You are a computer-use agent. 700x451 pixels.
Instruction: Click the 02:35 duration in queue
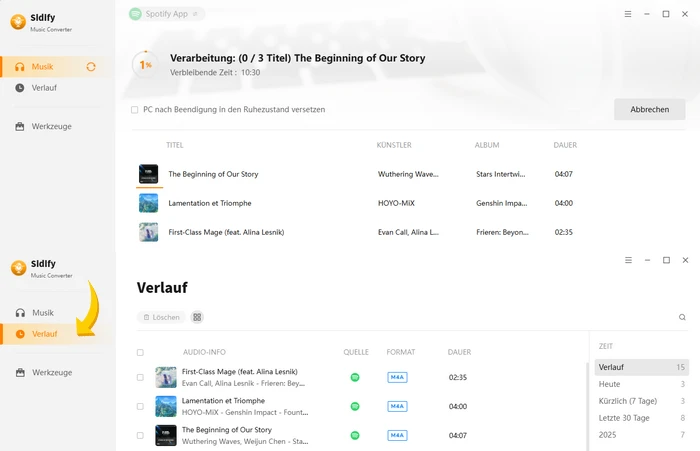coord(563,232)
